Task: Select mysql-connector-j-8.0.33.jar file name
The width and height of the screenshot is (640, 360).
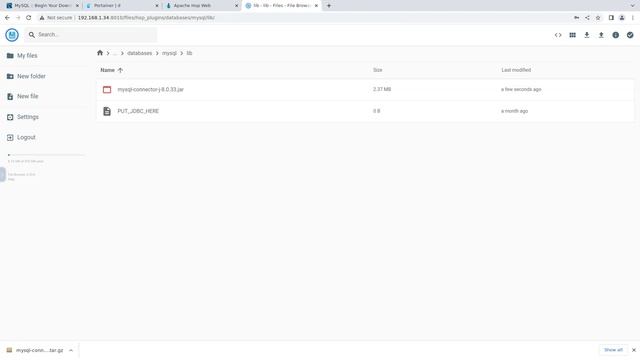Action: tap(151, 89)
